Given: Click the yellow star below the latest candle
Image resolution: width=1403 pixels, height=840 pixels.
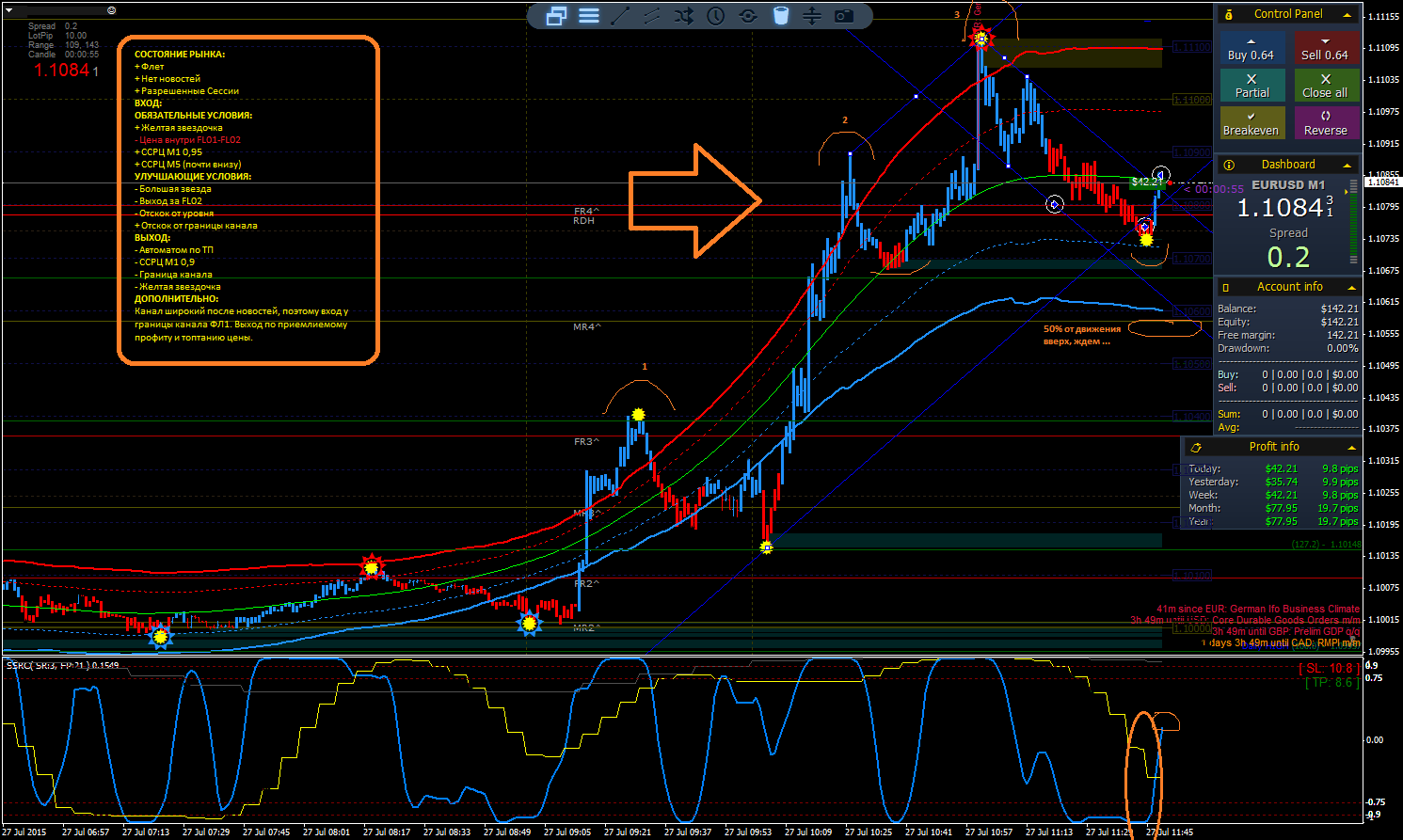Looking at the screenshot, I should (x=1146, y=240).
